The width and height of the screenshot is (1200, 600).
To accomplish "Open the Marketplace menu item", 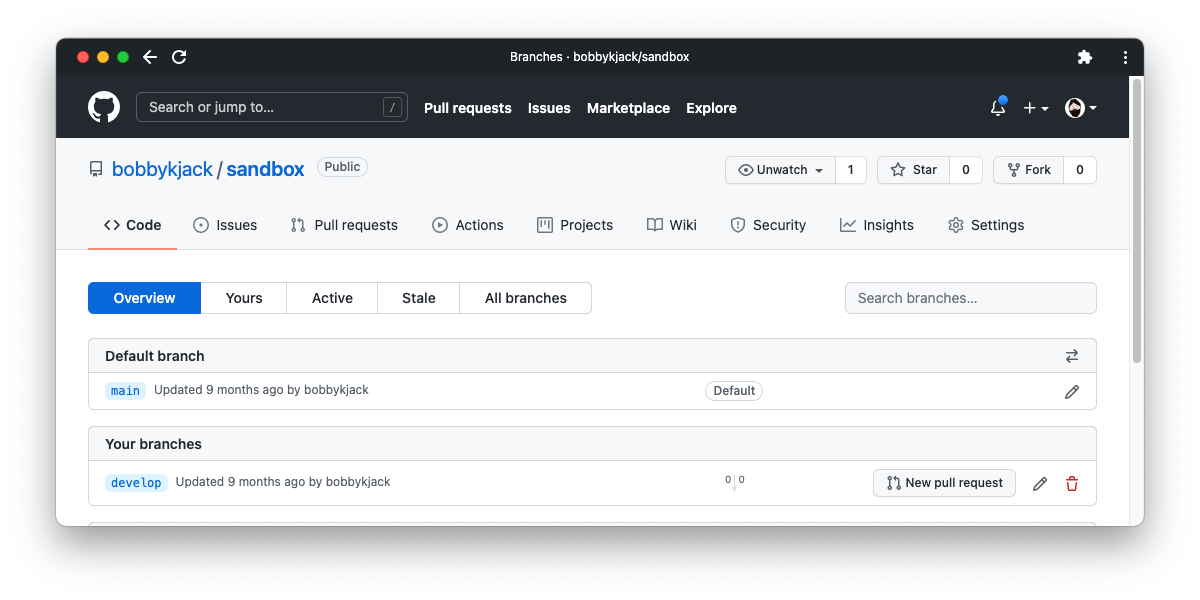I will pos(628,107).
